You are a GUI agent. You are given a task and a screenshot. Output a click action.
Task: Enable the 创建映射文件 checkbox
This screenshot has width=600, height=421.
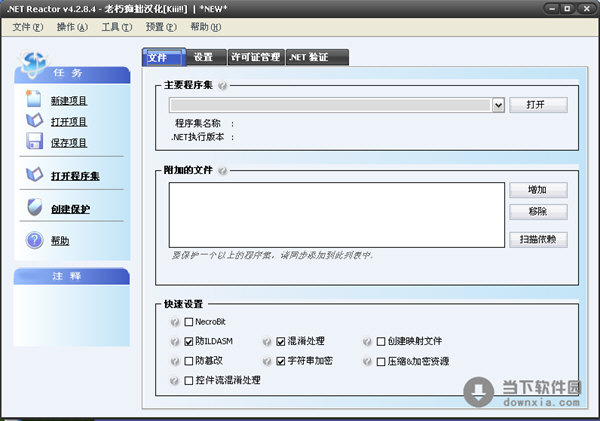tap(381, 341)
